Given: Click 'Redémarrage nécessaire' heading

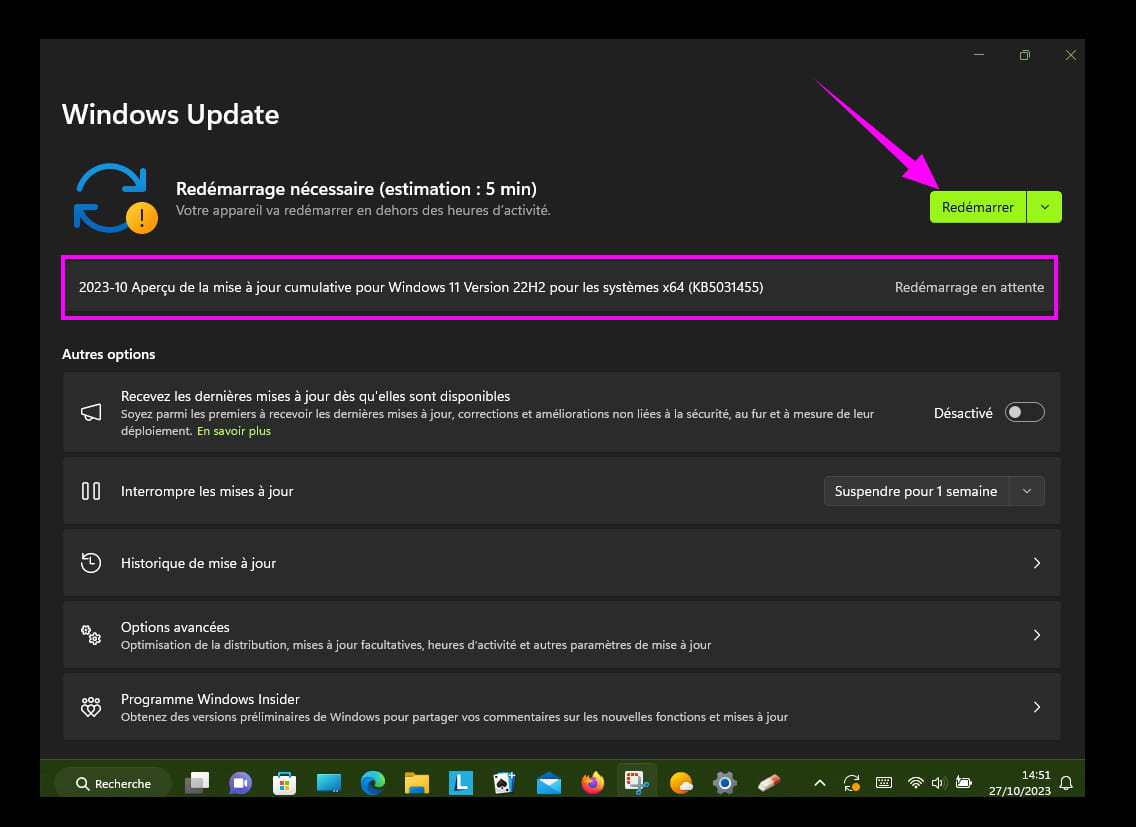Looking at the screenshot, I should click(356, 189).
